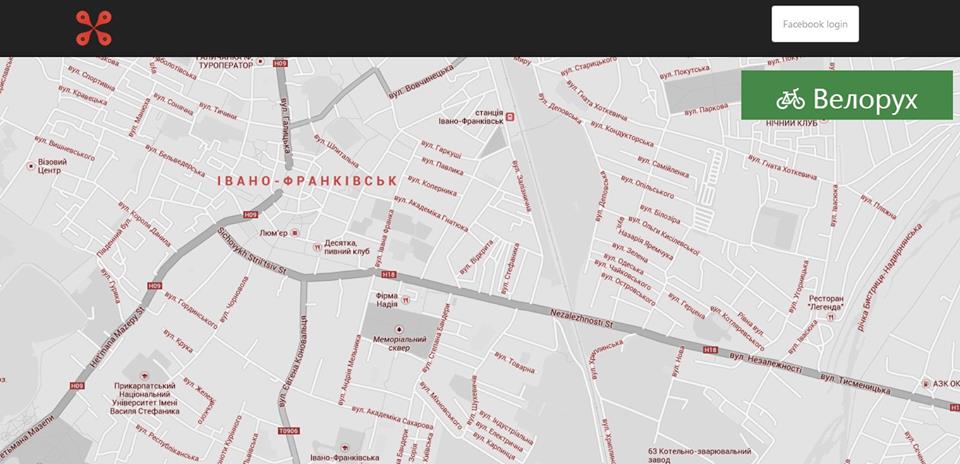Click the red four-pin site logo
The image size is (960, 464).
tap(94, 28)
